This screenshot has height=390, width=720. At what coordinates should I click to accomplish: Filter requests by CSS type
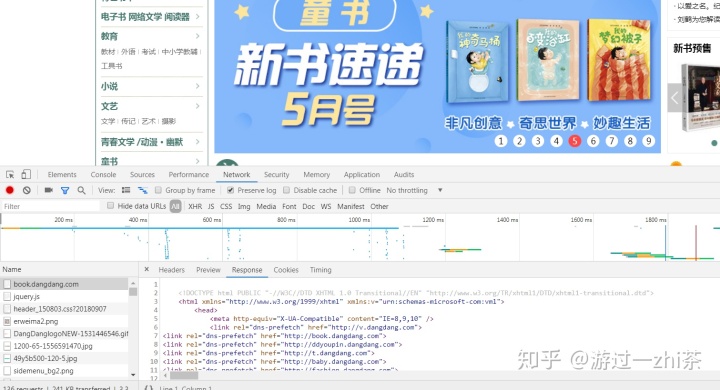coord(226,206)
